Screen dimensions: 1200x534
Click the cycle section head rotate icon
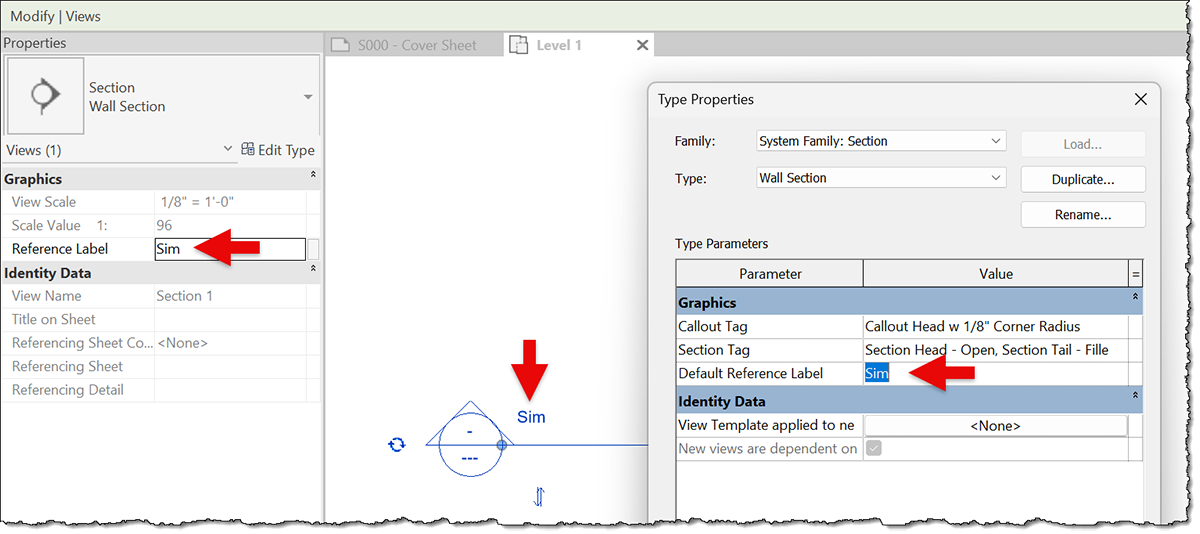[x=397, y=444]
